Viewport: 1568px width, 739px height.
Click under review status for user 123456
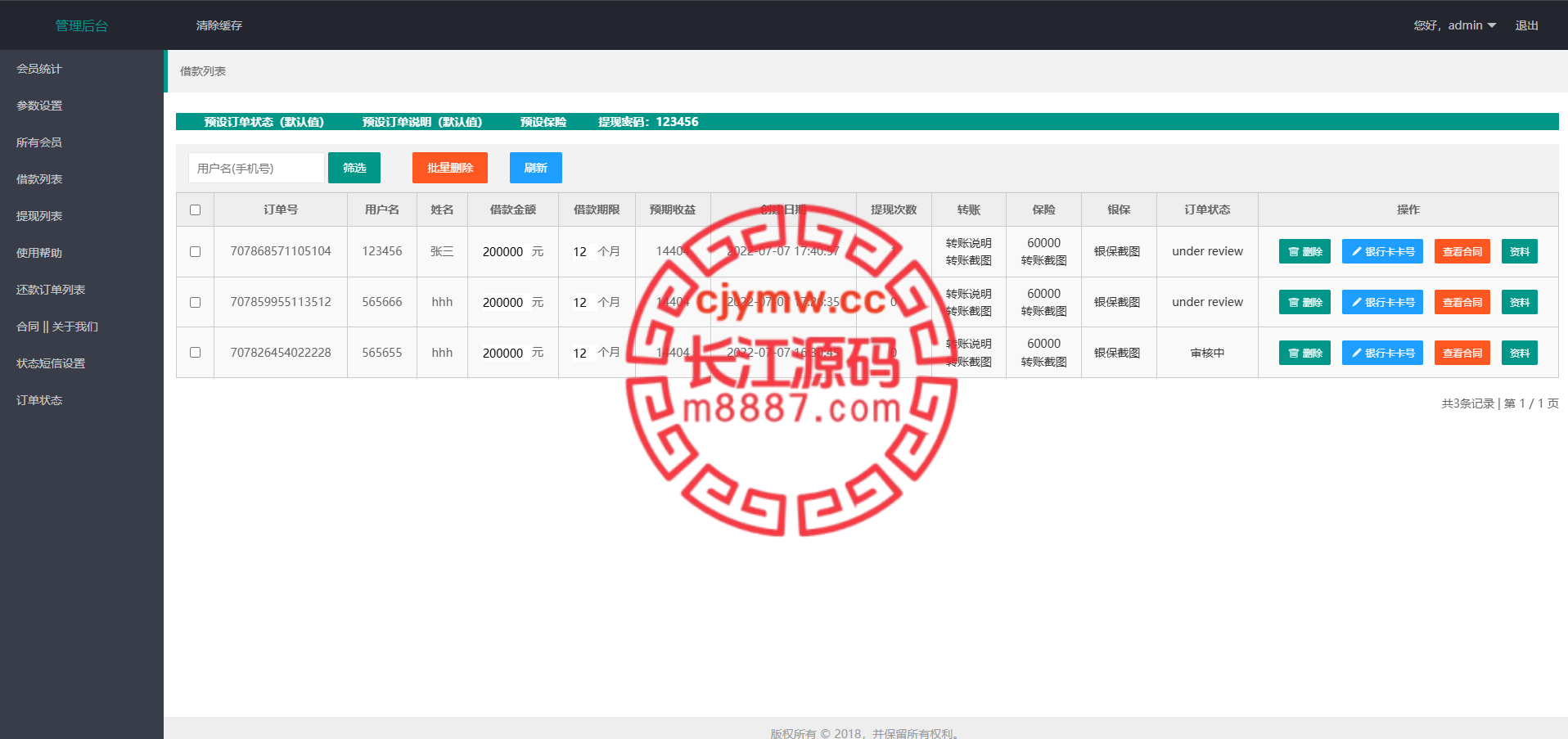click(x=1207, y=251)
